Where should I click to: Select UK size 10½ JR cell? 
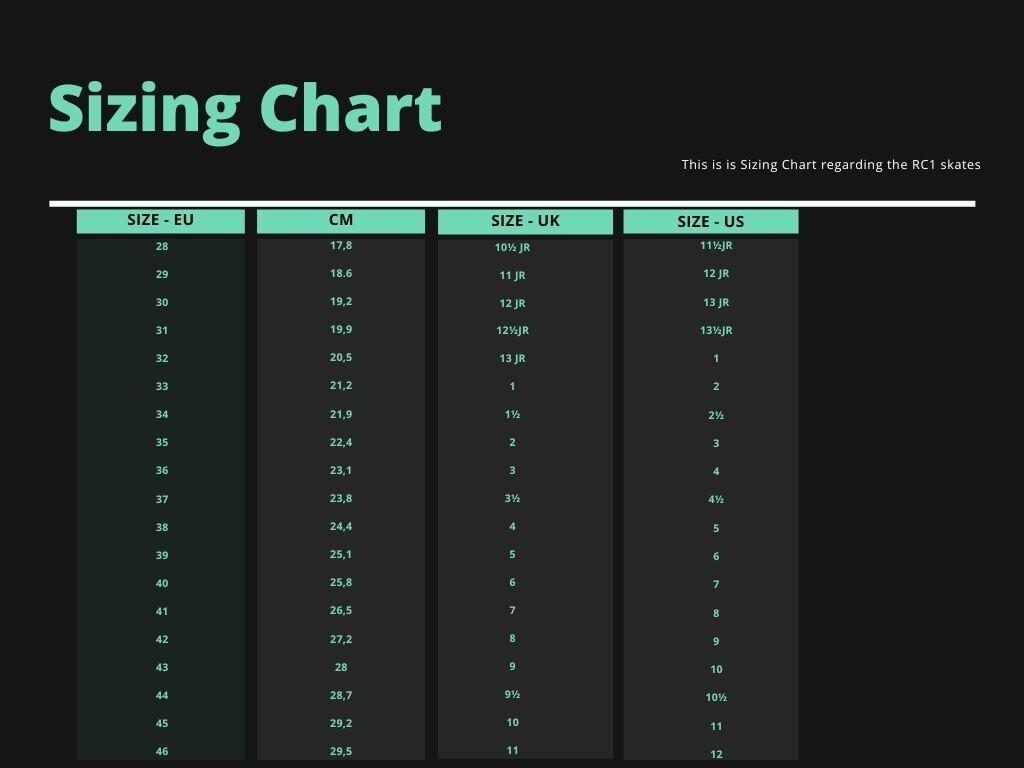click(512, 247)
